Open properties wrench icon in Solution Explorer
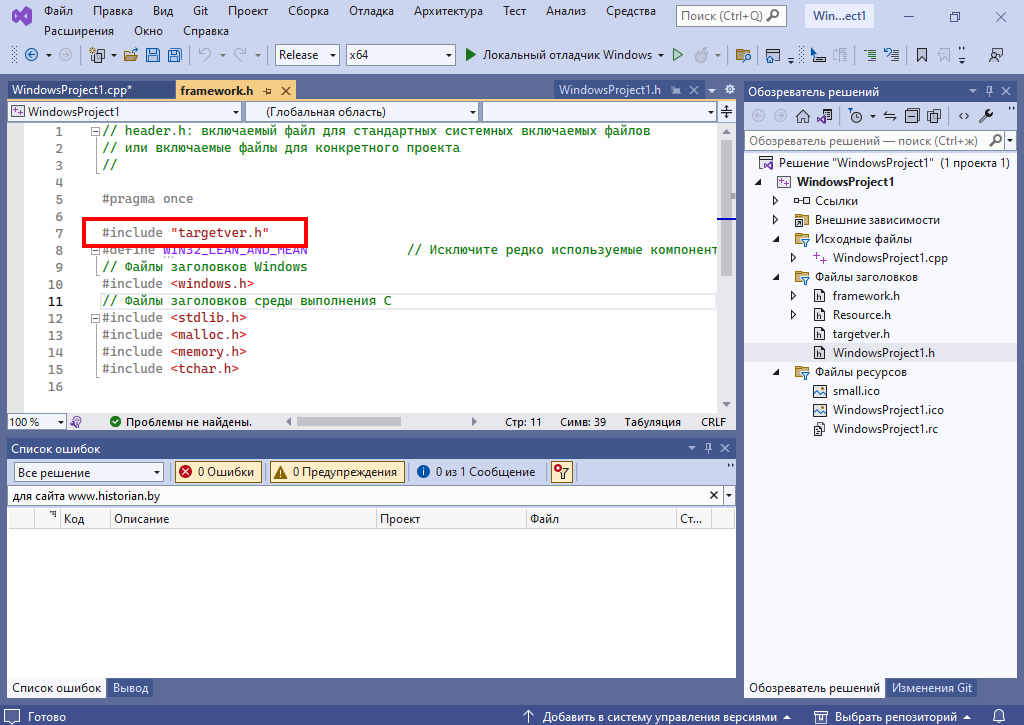Image resolution: width=1024 pixels, height=725 pixels. 985,116
